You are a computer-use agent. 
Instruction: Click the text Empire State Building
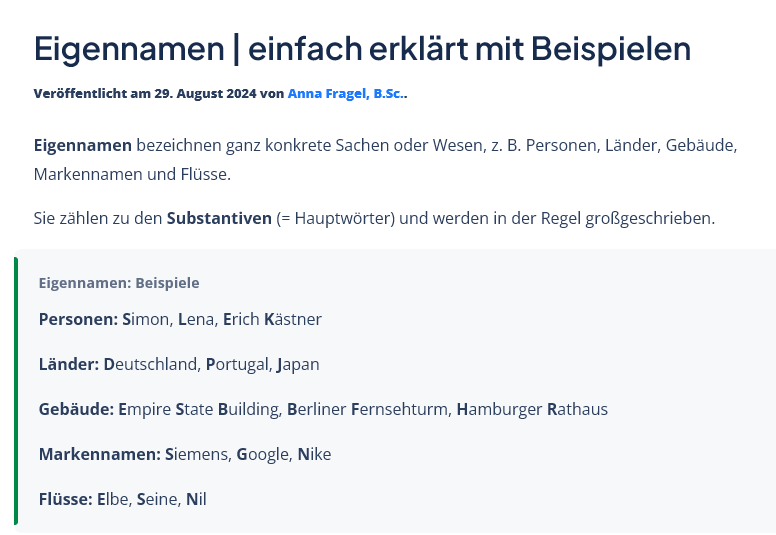pos(200,410)
